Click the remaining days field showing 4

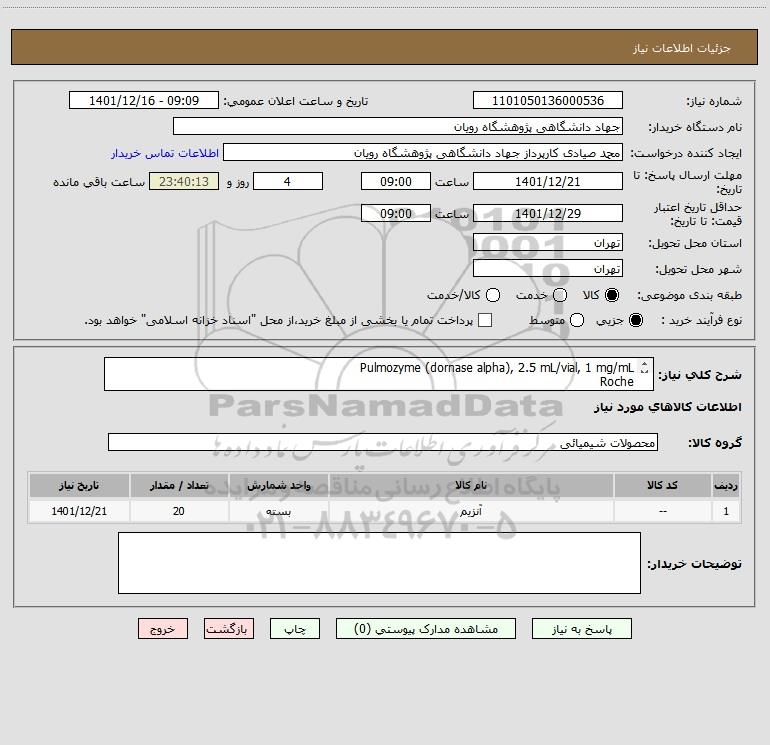(x=288, y=181)
